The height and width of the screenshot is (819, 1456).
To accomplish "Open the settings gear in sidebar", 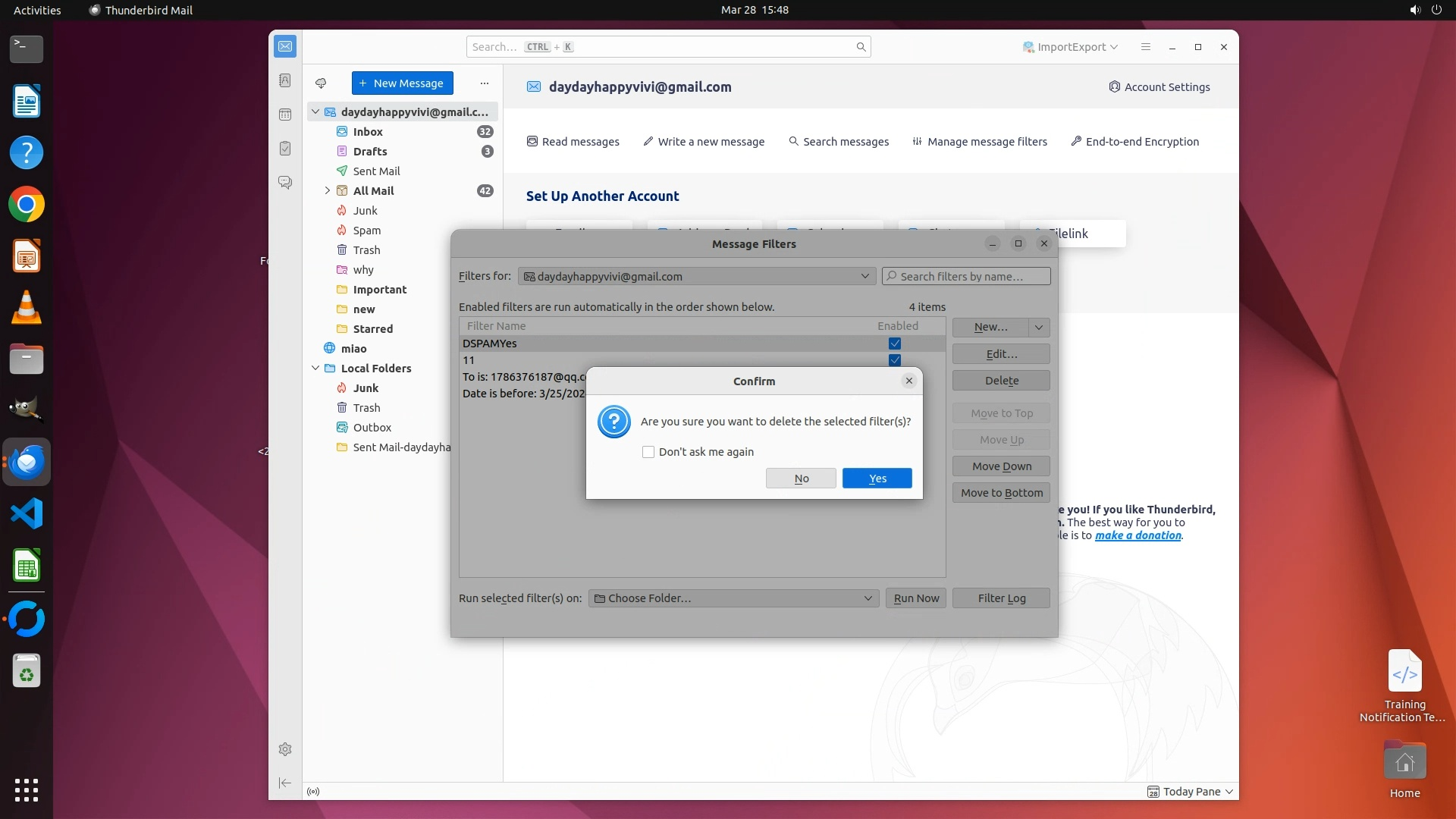I will click(x=285, y=749).
